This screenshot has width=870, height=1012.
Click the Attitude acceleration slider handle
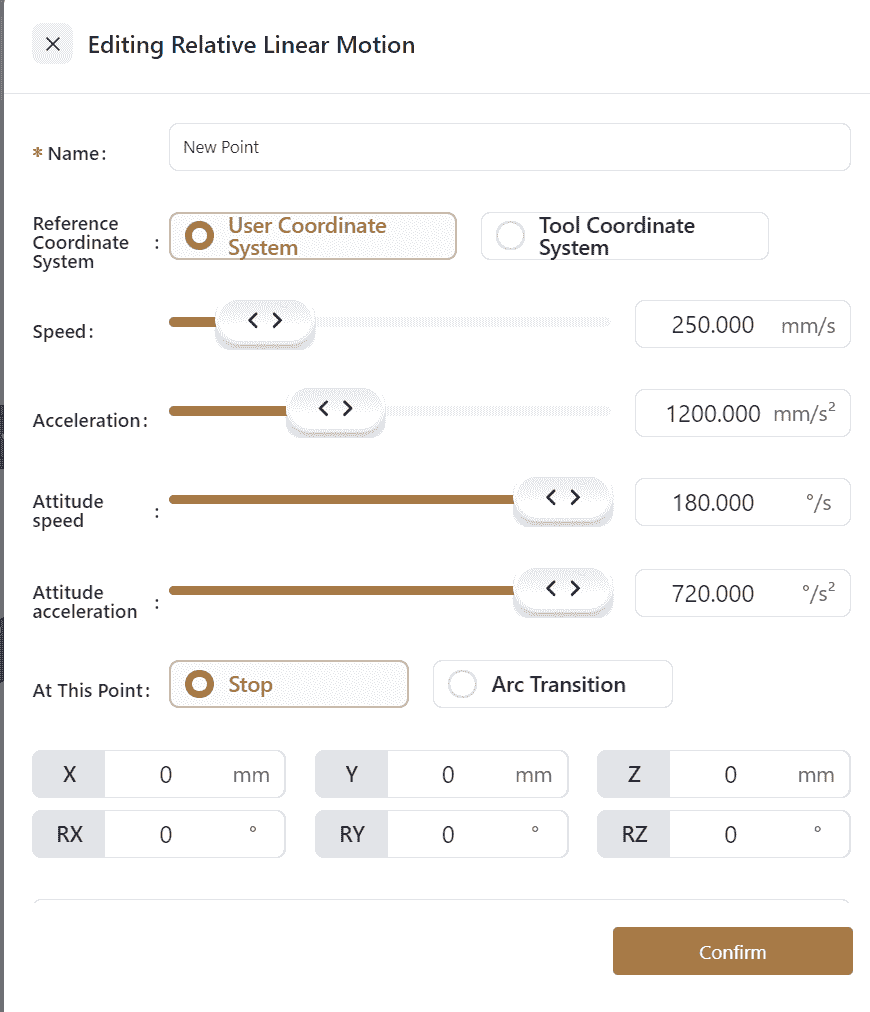tap(562, 589)
